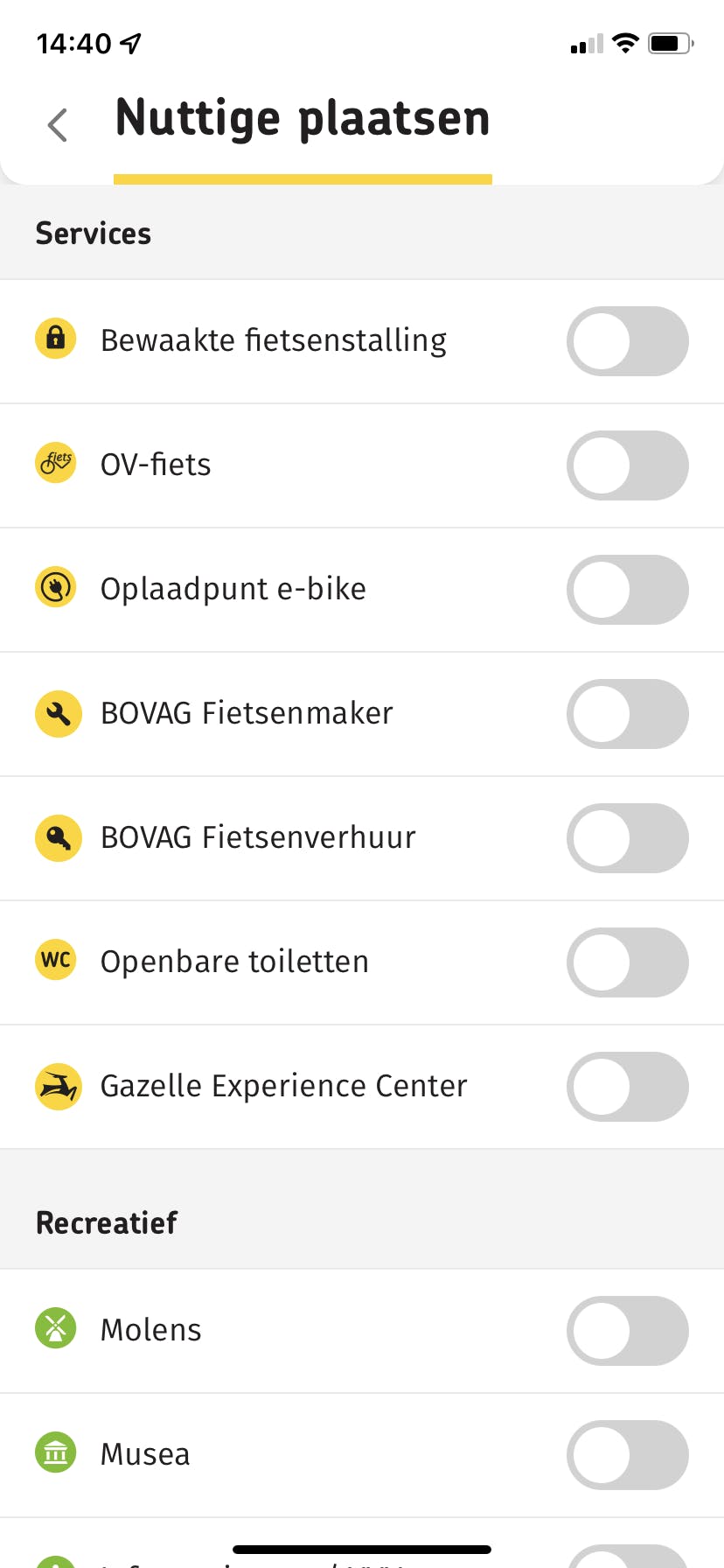Viewport: 724px width, 1568px height.
Task: Tap the OV-fiets bicycle icon
Action: point(56,462)
